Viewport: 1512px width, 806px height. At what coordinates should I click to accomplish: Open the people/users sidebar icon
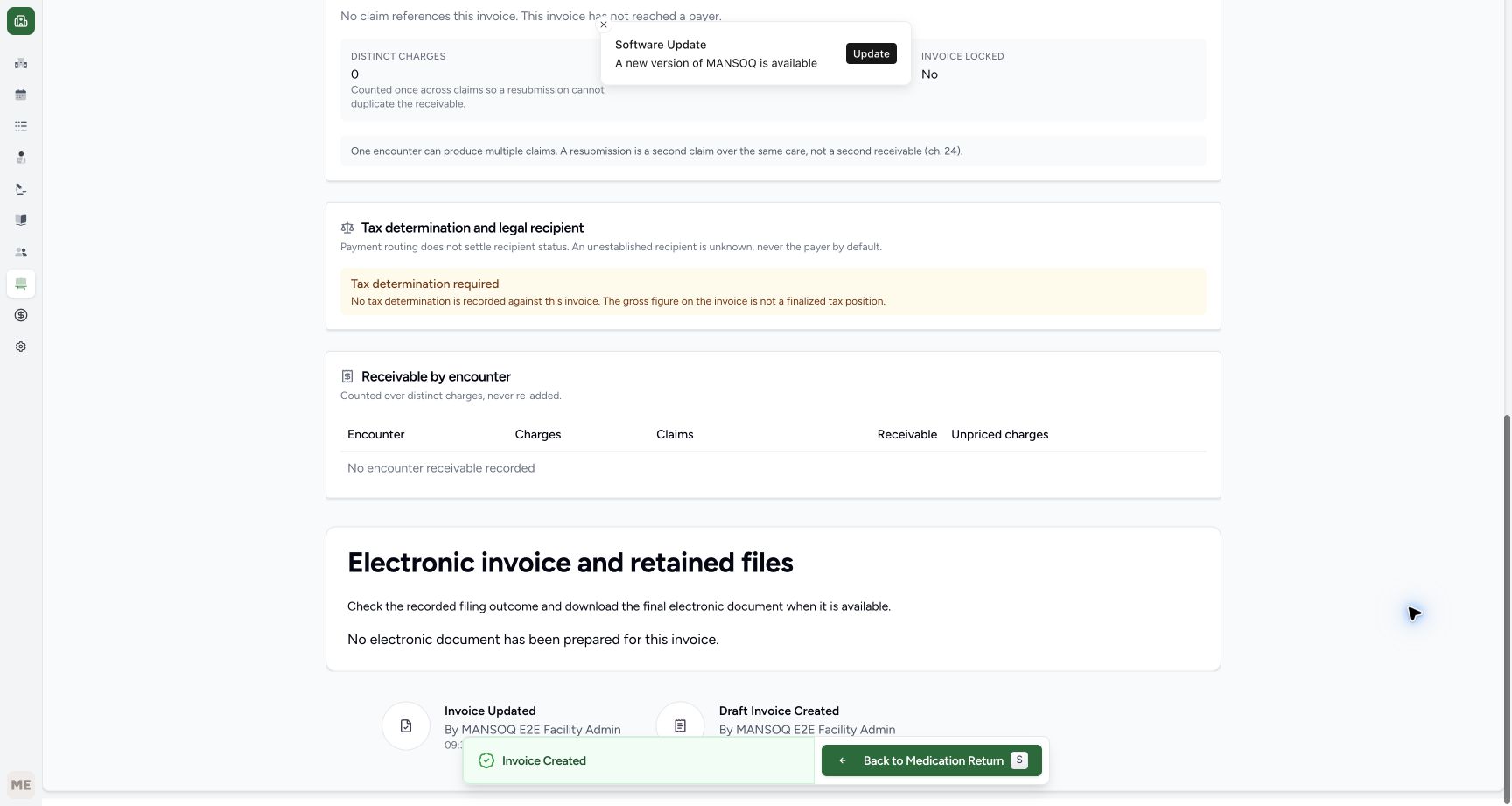pyautogui.click(x=21, y=252)
